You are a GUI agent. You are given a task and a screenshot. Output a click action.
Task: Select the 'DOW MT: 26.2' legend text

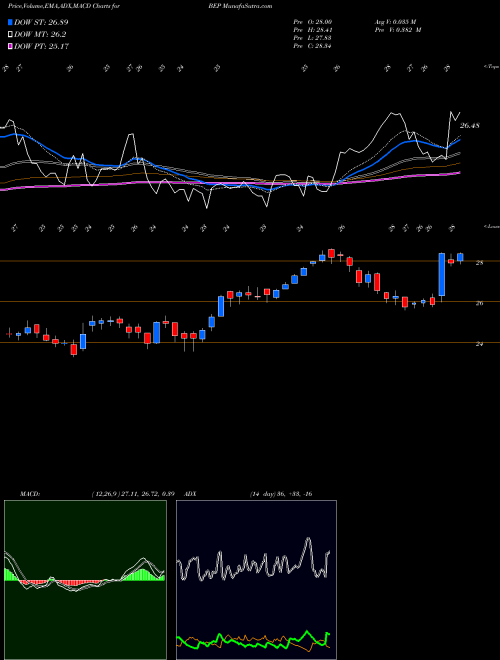(40, 35)
